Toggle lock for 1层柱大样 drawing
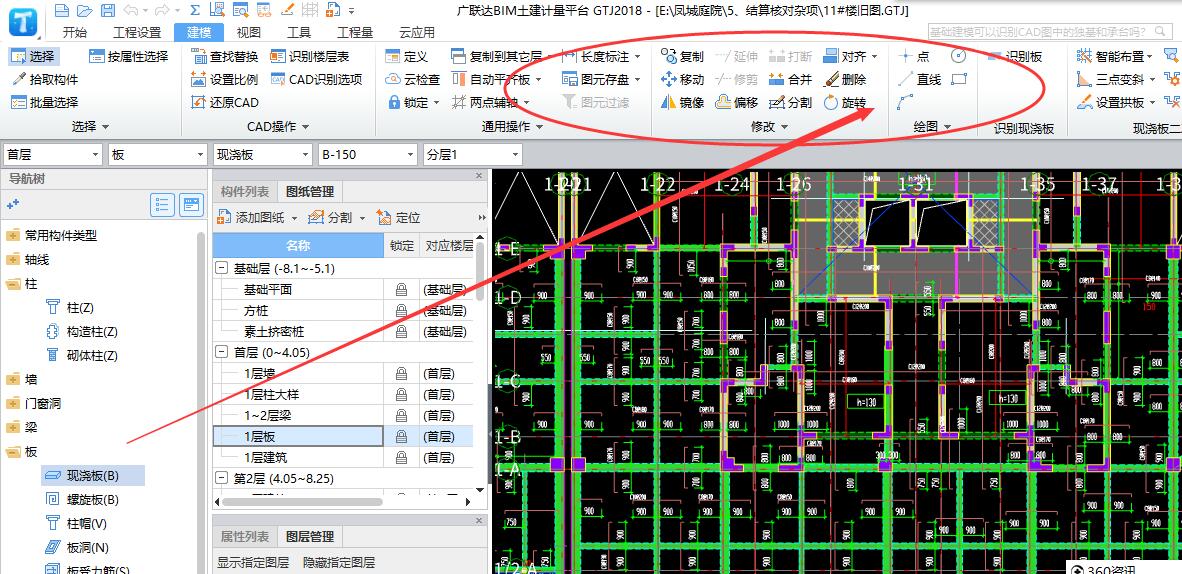The width and height of the screenshot is (1182, 574). [402, 394]
